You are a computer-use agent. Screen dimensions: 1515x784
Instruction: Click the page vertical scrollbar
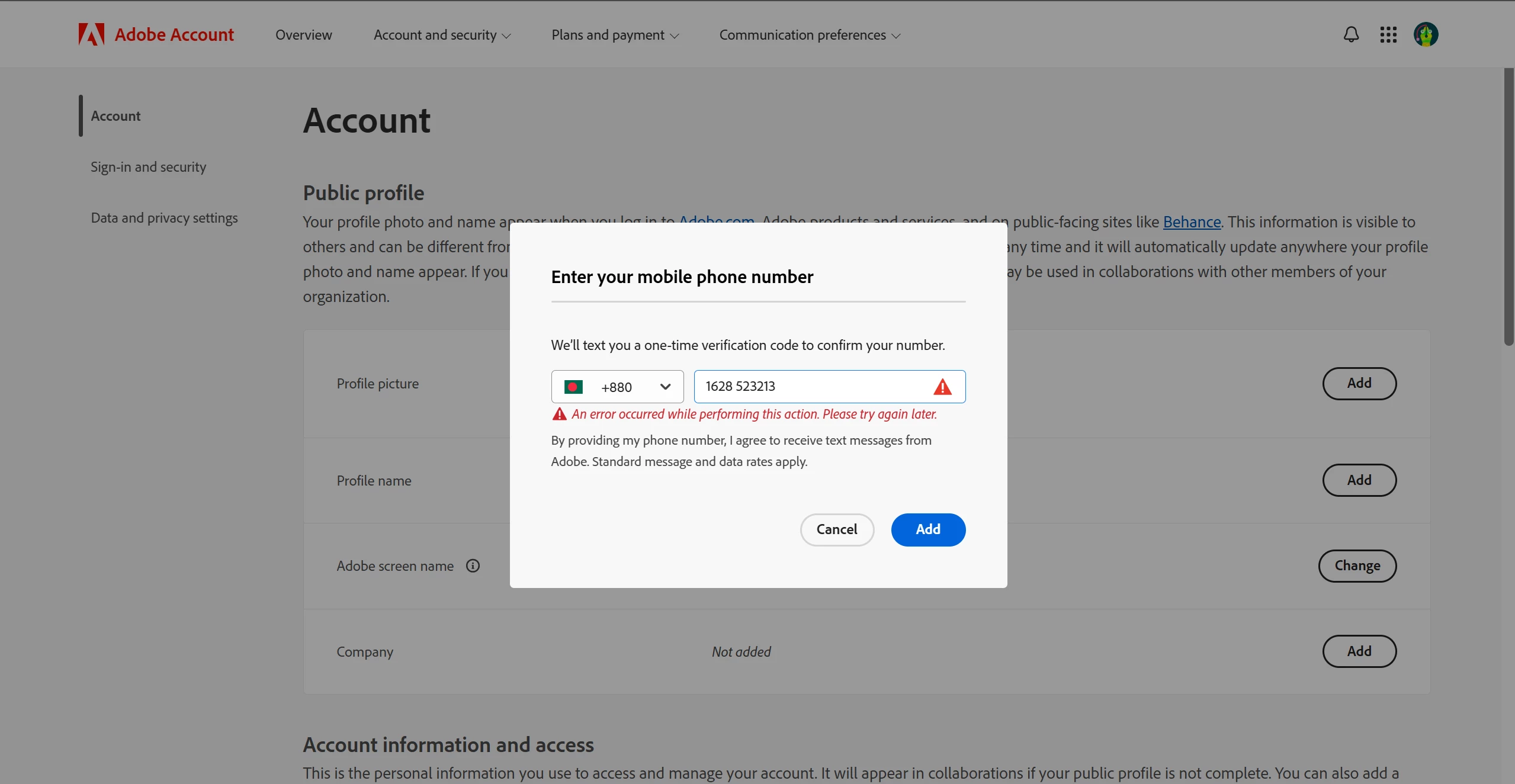click(x=1508, y=207)
